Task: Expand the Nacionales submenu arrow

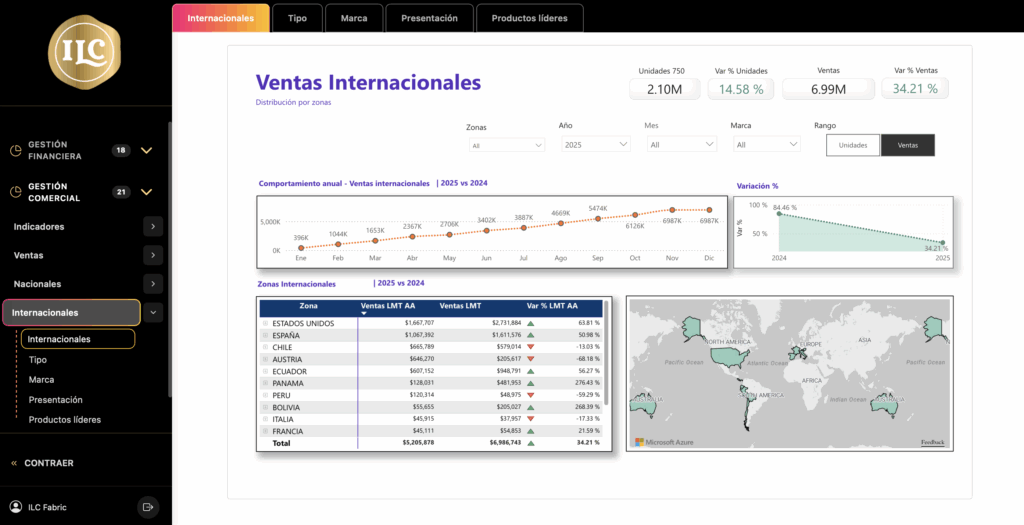Action: (x=152, y=284)
